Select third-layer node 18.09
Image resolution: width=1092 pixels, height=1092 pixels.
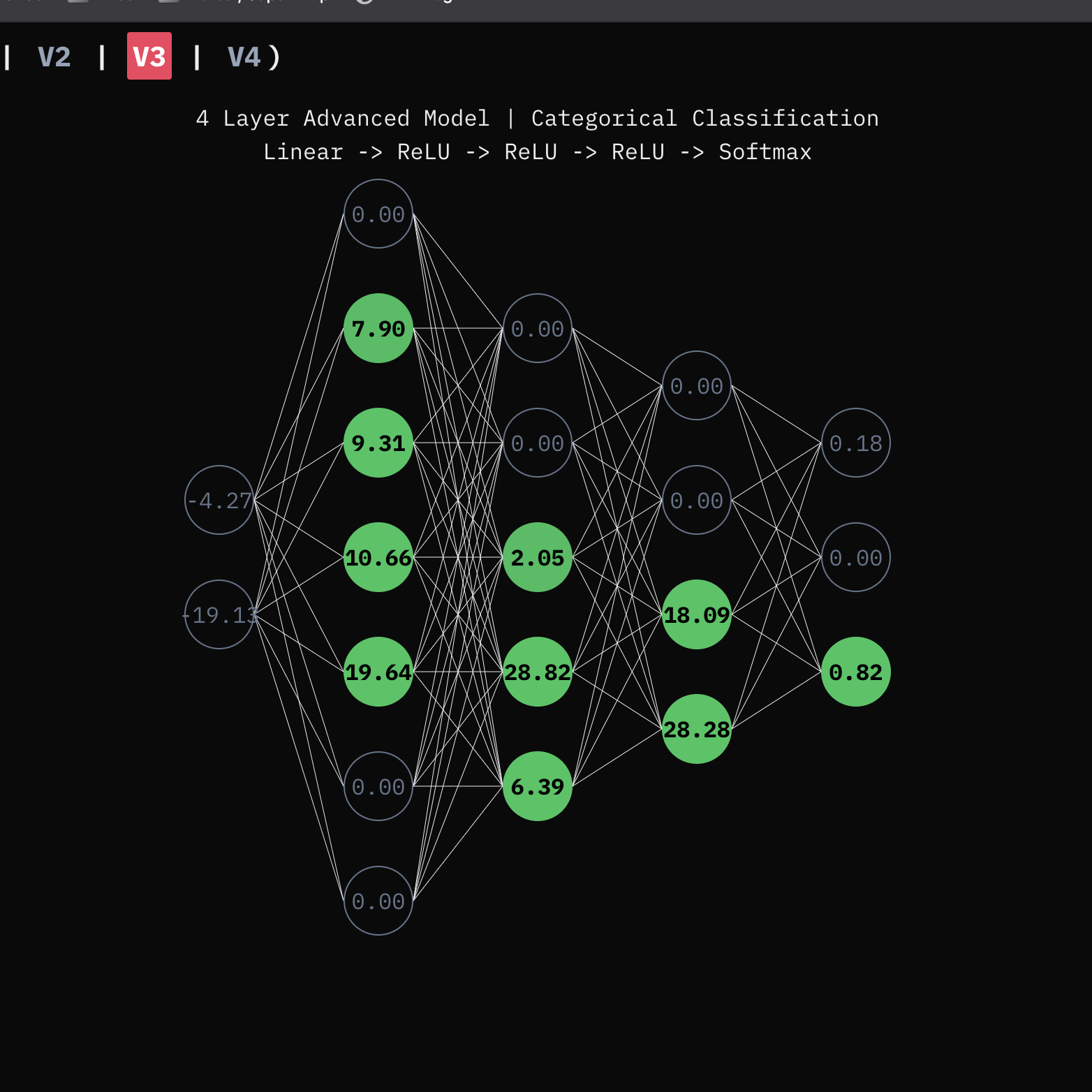click(x=697, y=614)
